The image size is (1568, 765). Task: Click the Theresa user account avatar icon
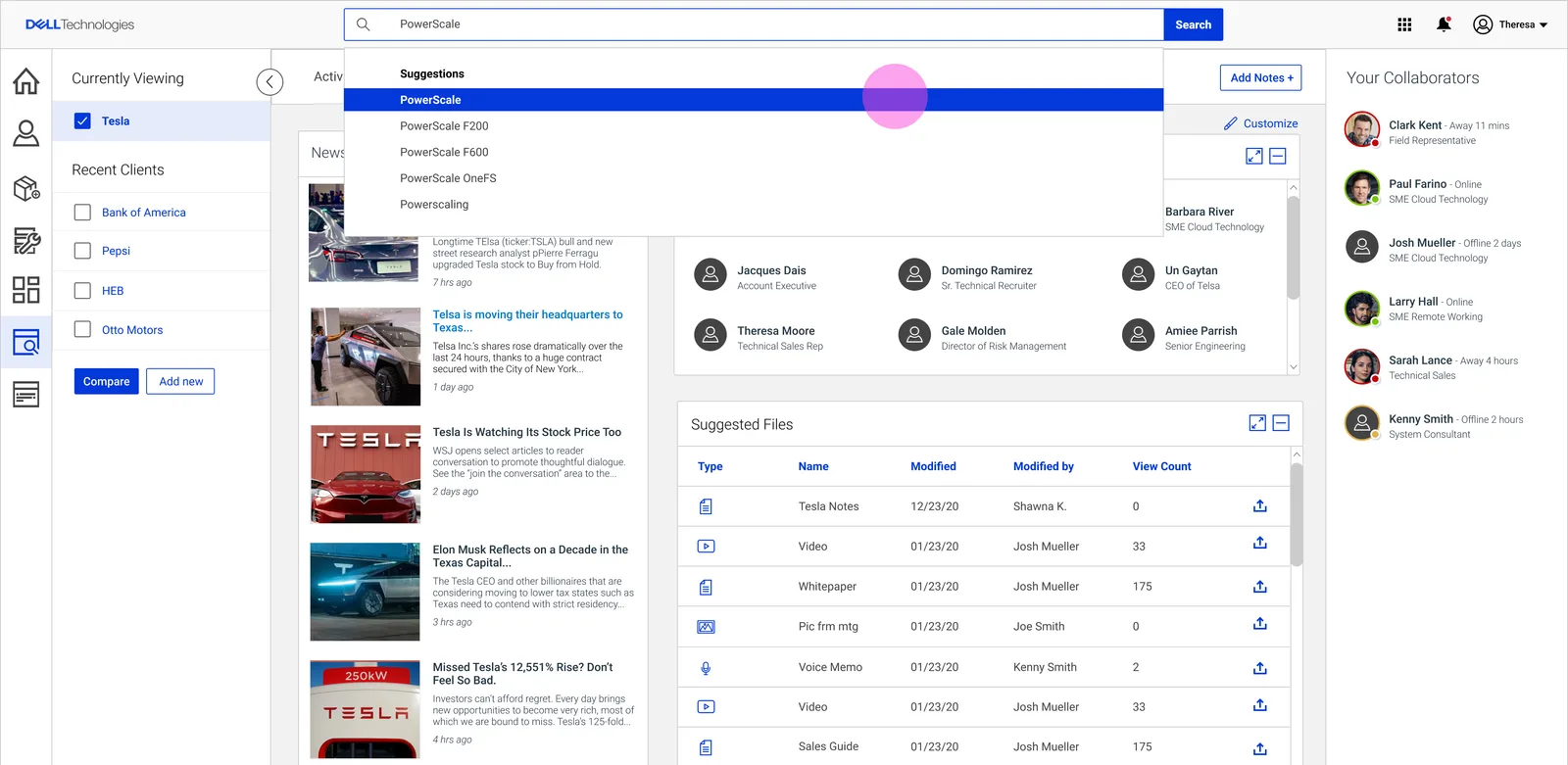(1483, 24)
